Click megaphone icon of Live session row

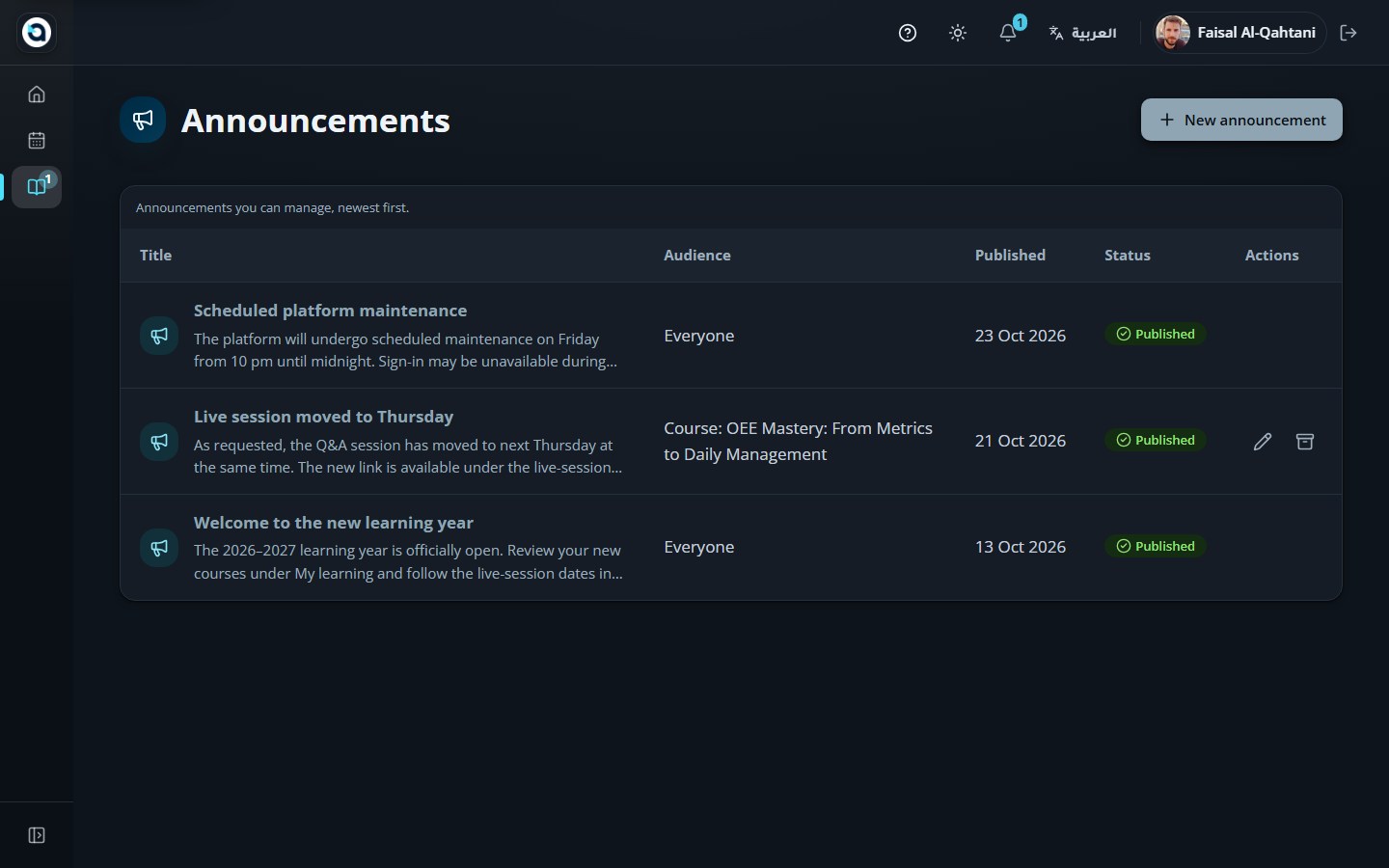(x=159, y=442)
